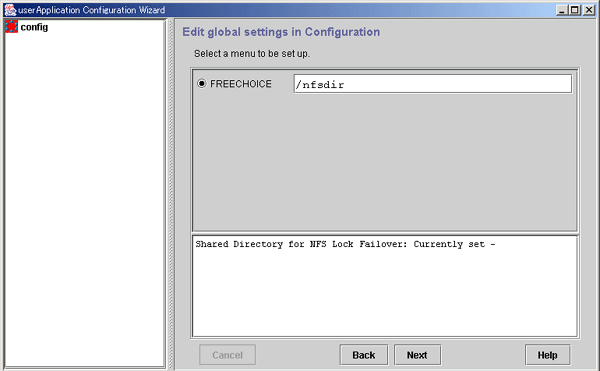
Task: Go to the previous step with Back
Action: pos(364,355)
